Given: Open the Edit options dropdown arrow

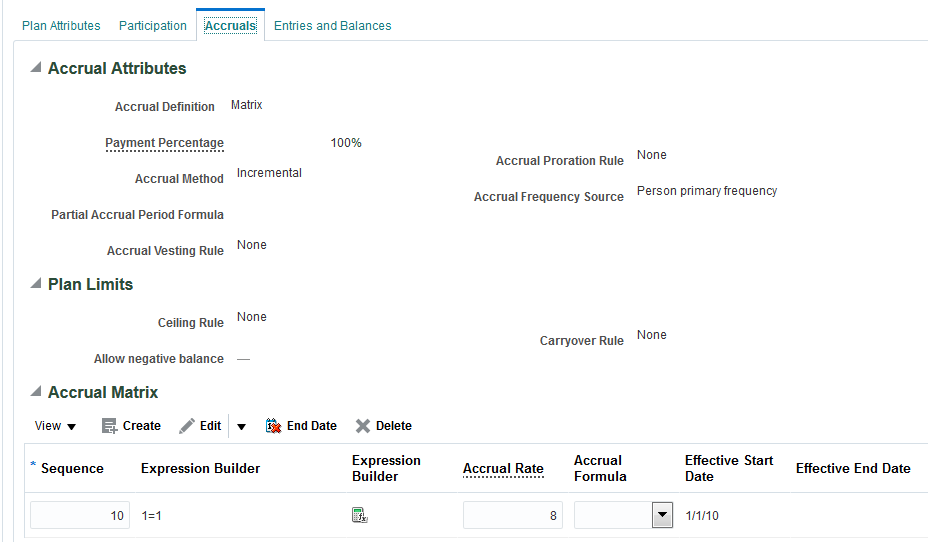Looking at the screenshot, I should 241,426.
